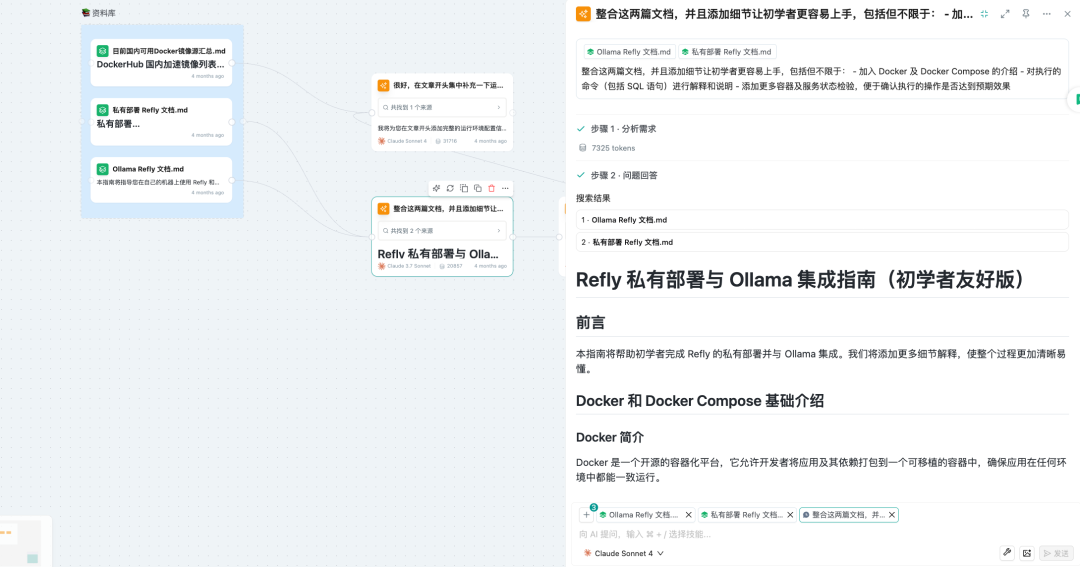
Task: Click the output connector handle of the selected node
Action: click(513, 237)
